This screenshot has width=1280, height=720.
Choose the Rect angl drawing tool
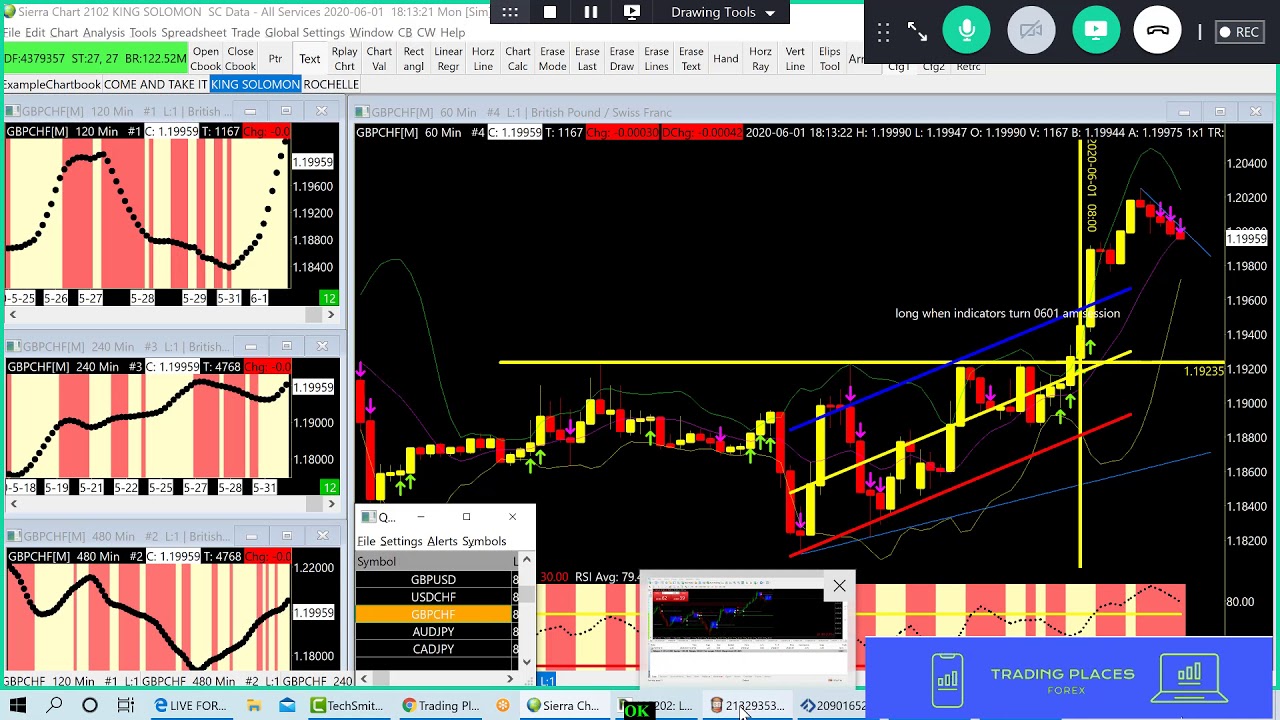pyautogui.click(x=414, y=59)
